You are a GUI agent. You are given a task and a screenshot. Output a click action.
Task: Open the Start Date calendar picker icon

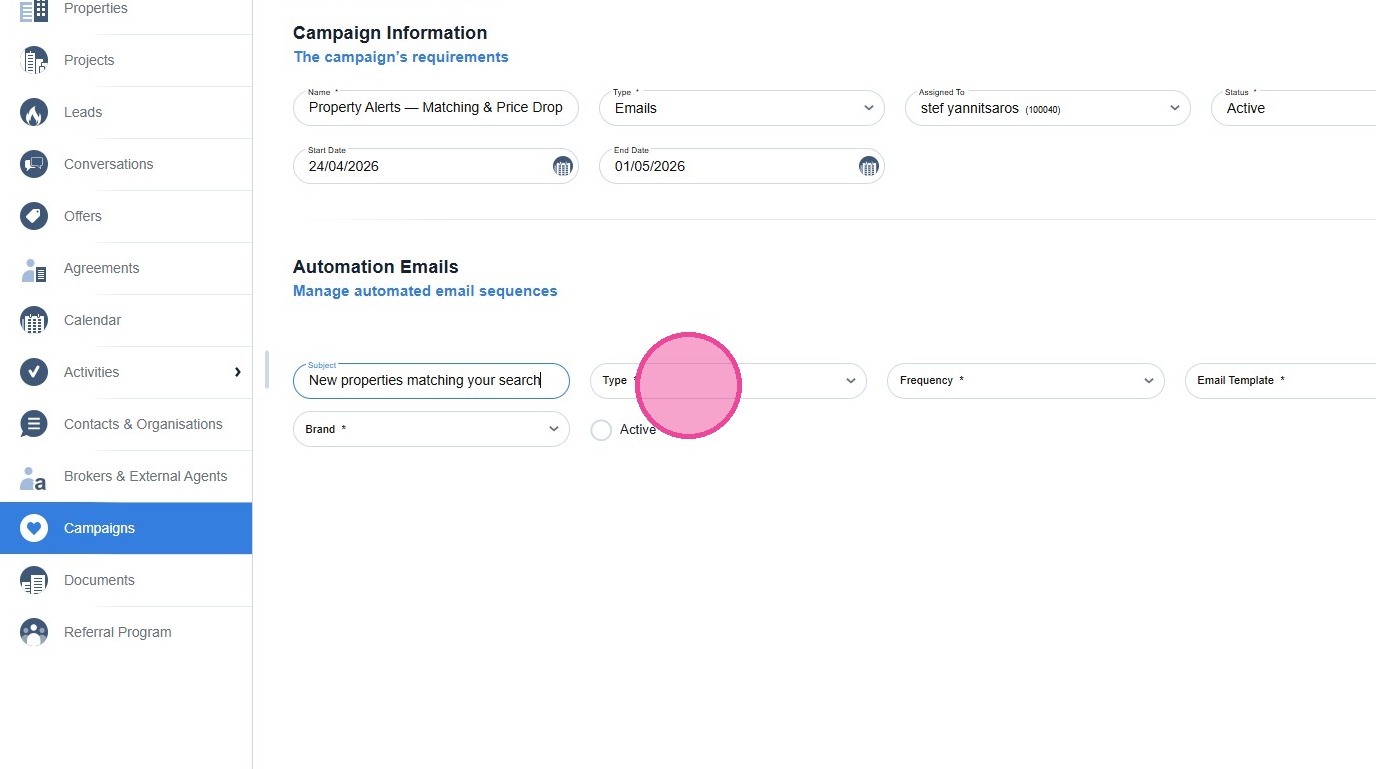pos(562,166)
